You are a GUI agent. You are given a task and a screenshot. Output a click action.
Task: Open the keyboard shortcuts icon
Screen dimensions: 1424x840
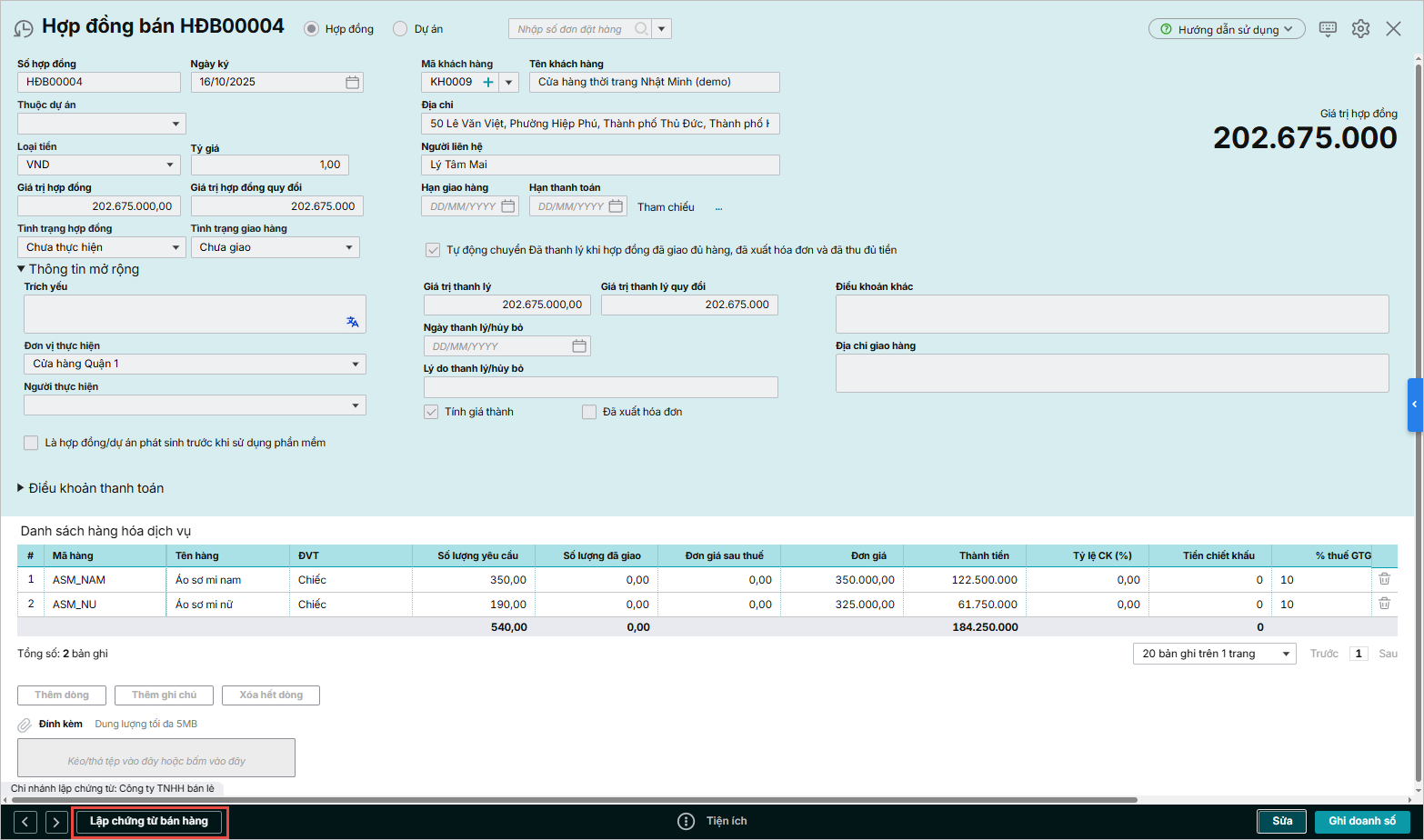coord(1328,29)
